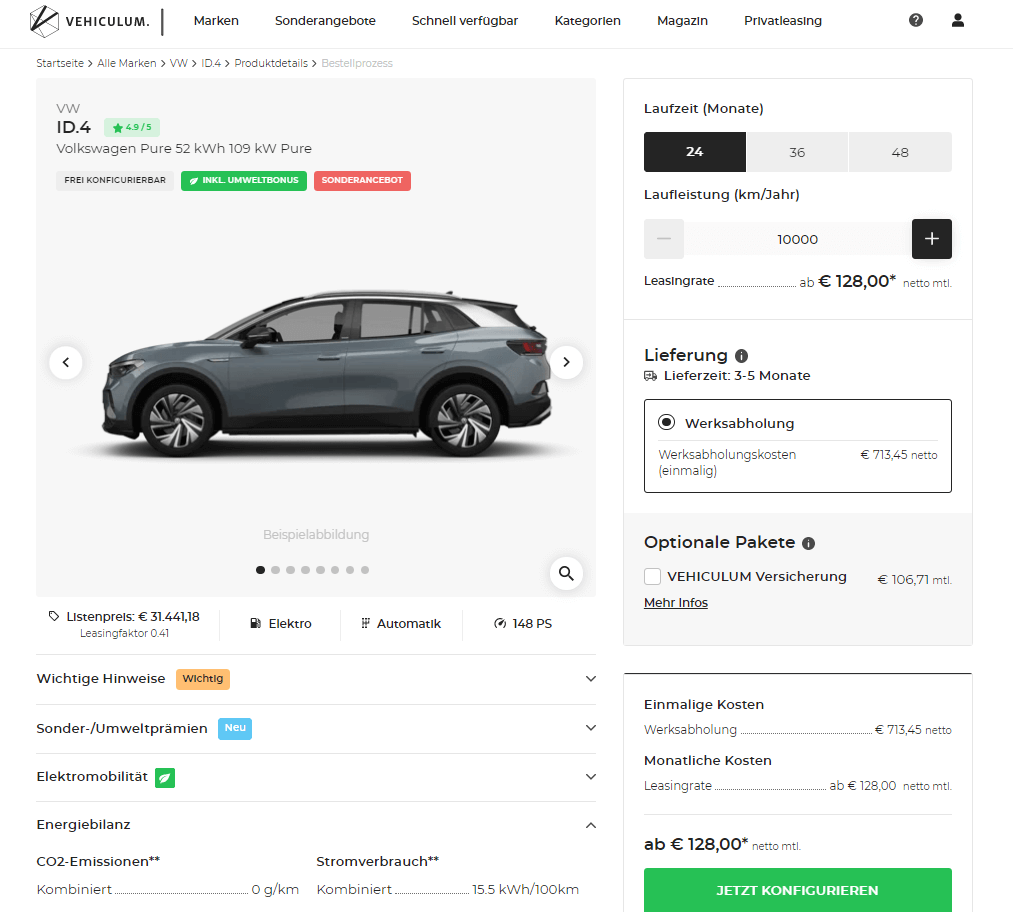Image resolution: width=1013 pixels, height=912 pixels.
Task: Open the image zoom magnifier button
Action: point(566,573)
